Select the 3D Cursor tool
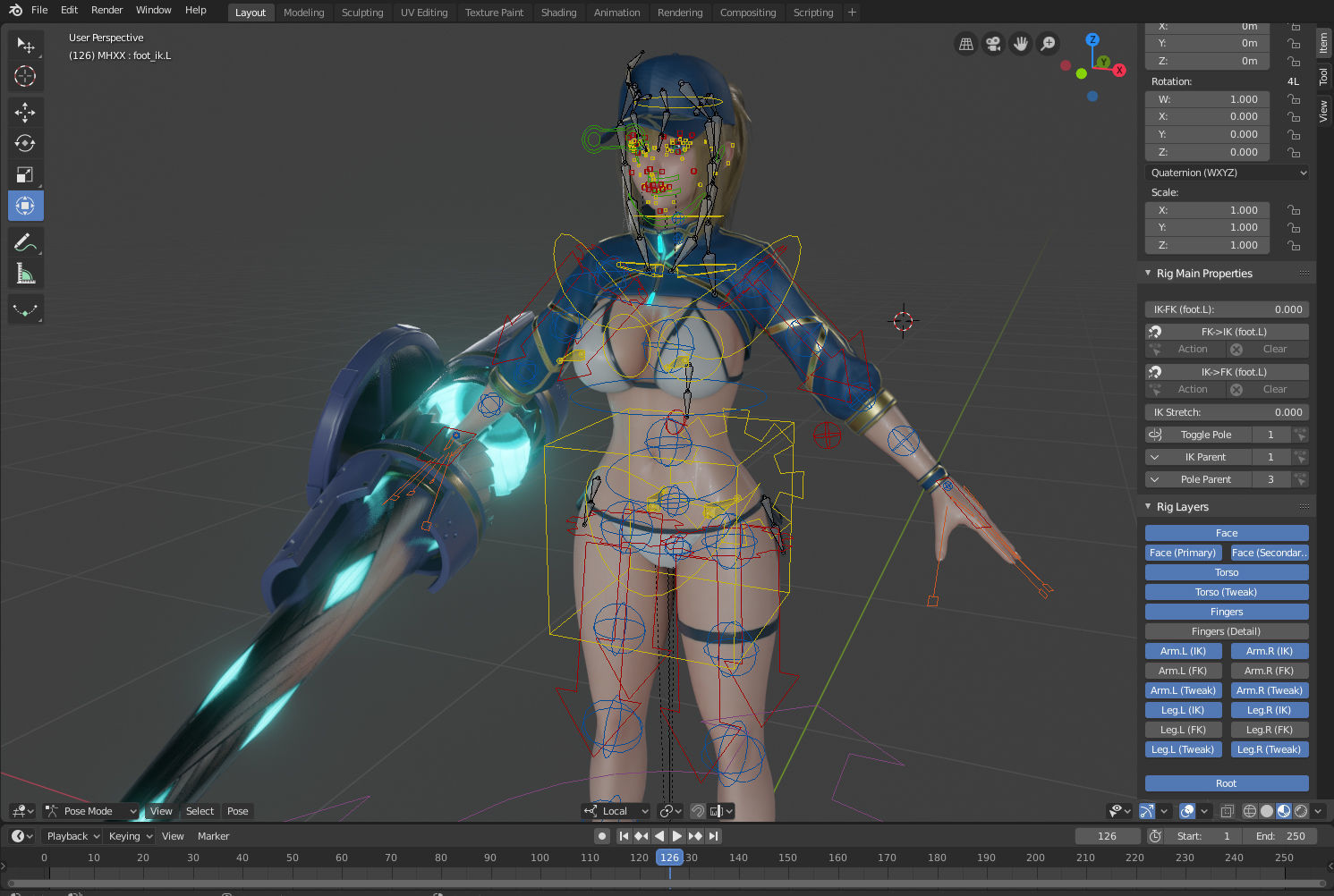Image resolution: width=1334 pixels, height=896 pixels. [x=25, y=76]
